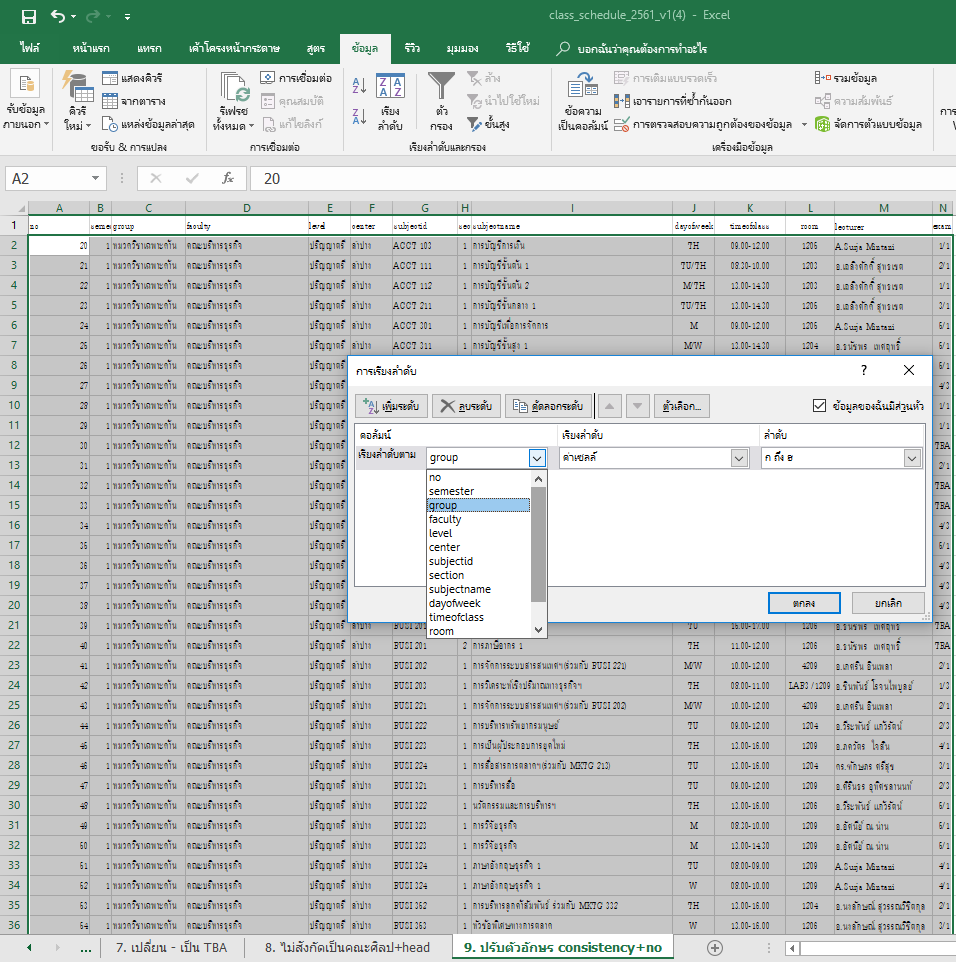Open the Formulas ribbon tab
This screenshot has width=956, height=962.
tap(316, 48)
